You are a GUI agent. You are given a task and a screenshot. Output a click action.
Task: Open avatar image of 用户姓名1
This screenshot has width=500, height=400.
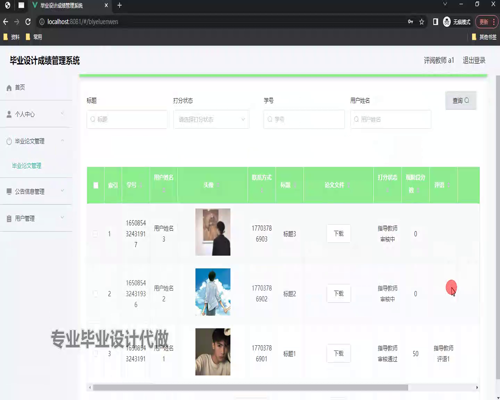213,352
